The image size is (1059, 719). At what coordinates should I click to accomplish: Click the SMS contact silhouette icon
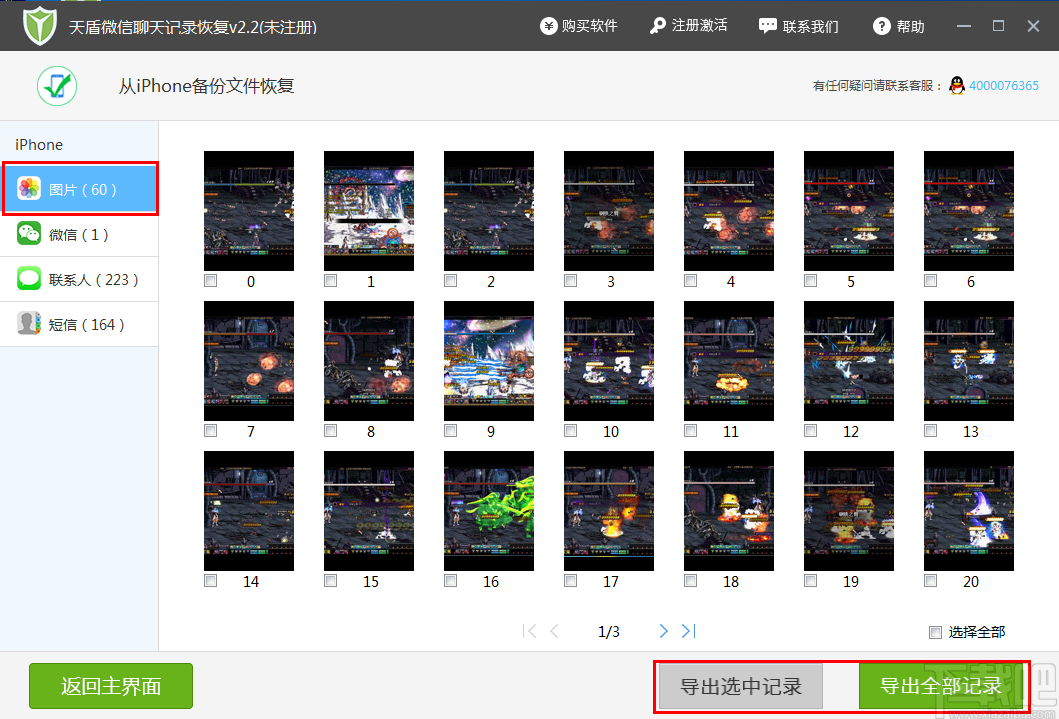(29, 323)
